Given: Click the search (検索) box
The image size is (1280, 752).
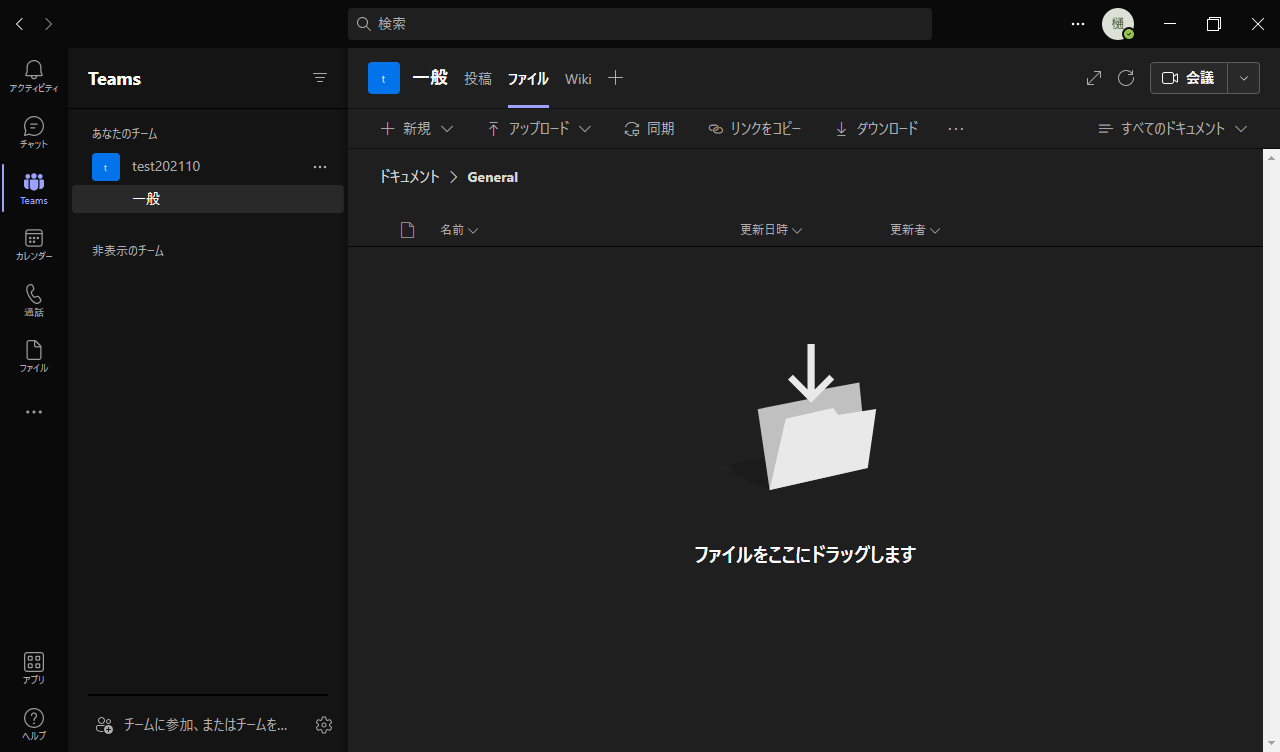Looking at the screenshot, I should click(x=640, y=24).
